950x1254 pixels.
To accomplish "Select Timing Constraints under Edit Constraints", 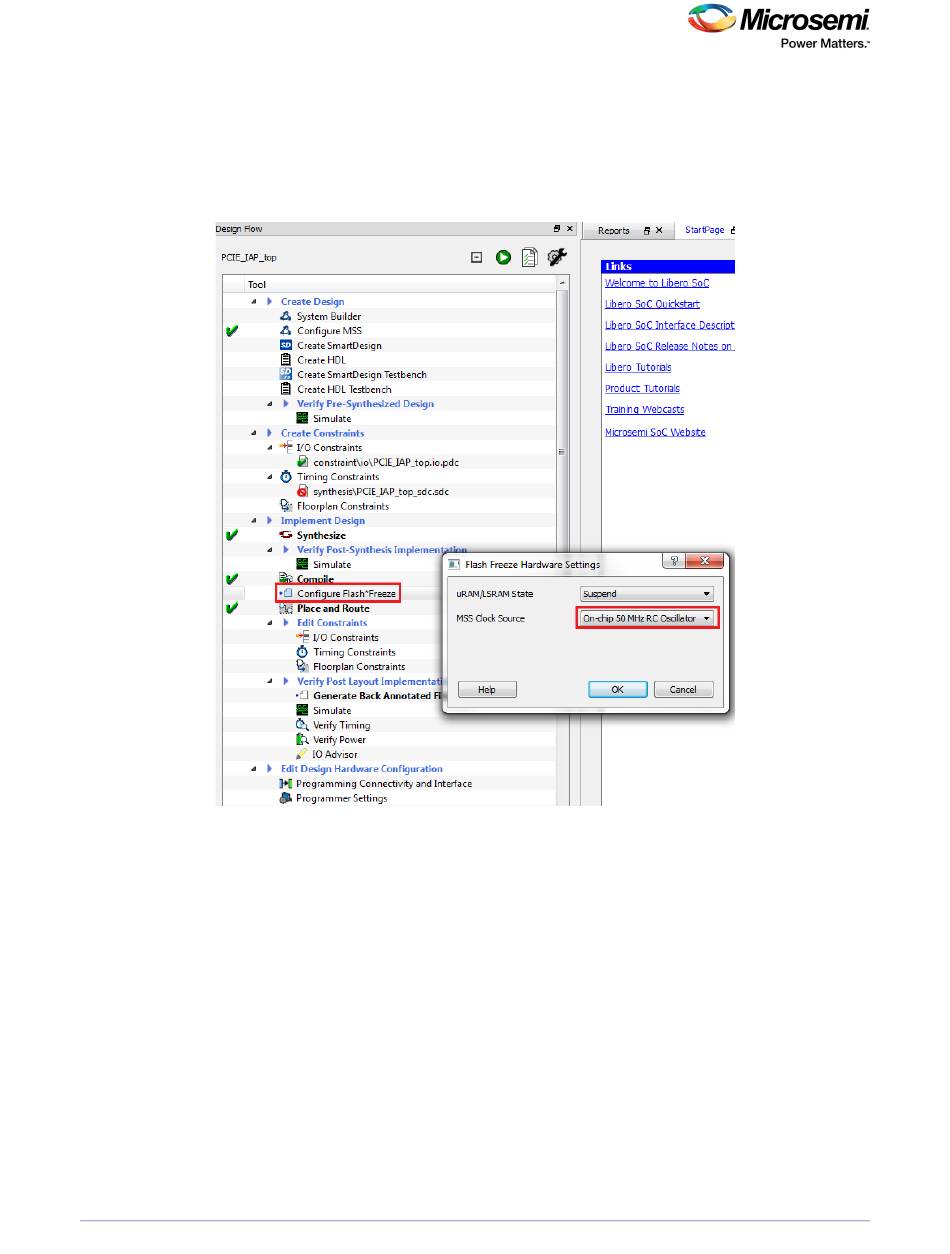I will 354,652.
